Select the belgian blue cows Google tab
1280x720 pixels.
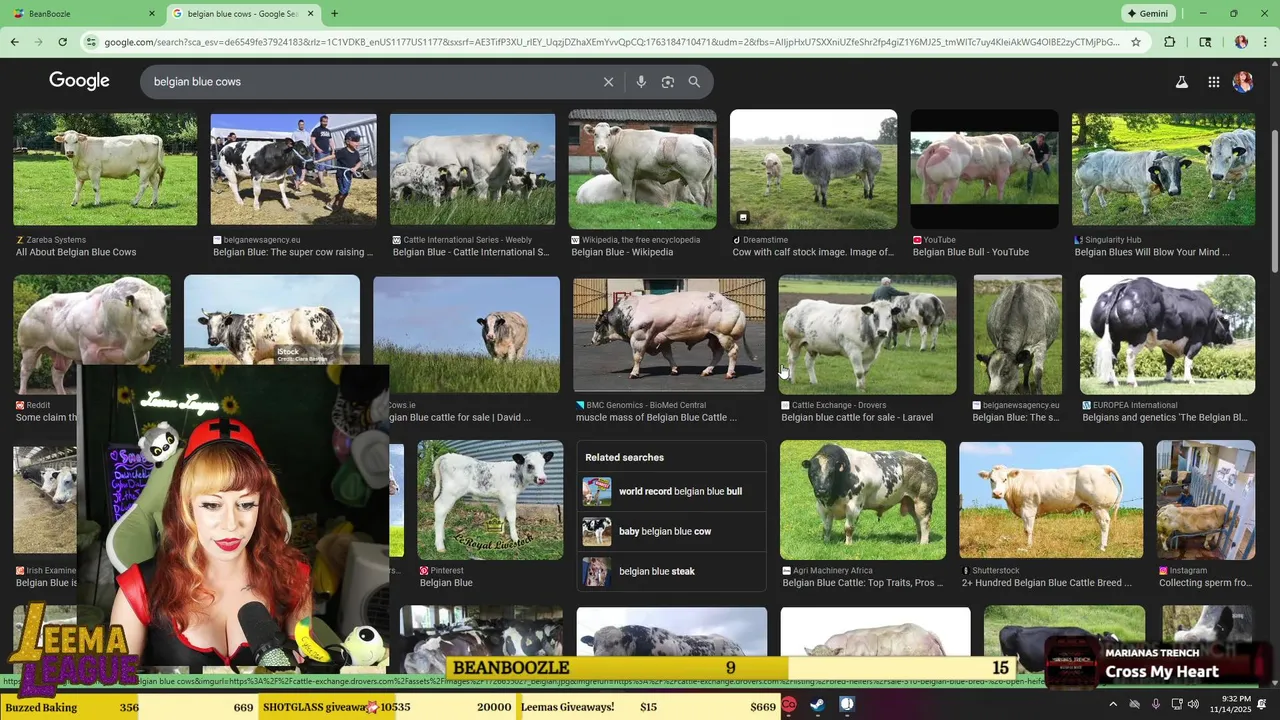click(x=243, y=13)
